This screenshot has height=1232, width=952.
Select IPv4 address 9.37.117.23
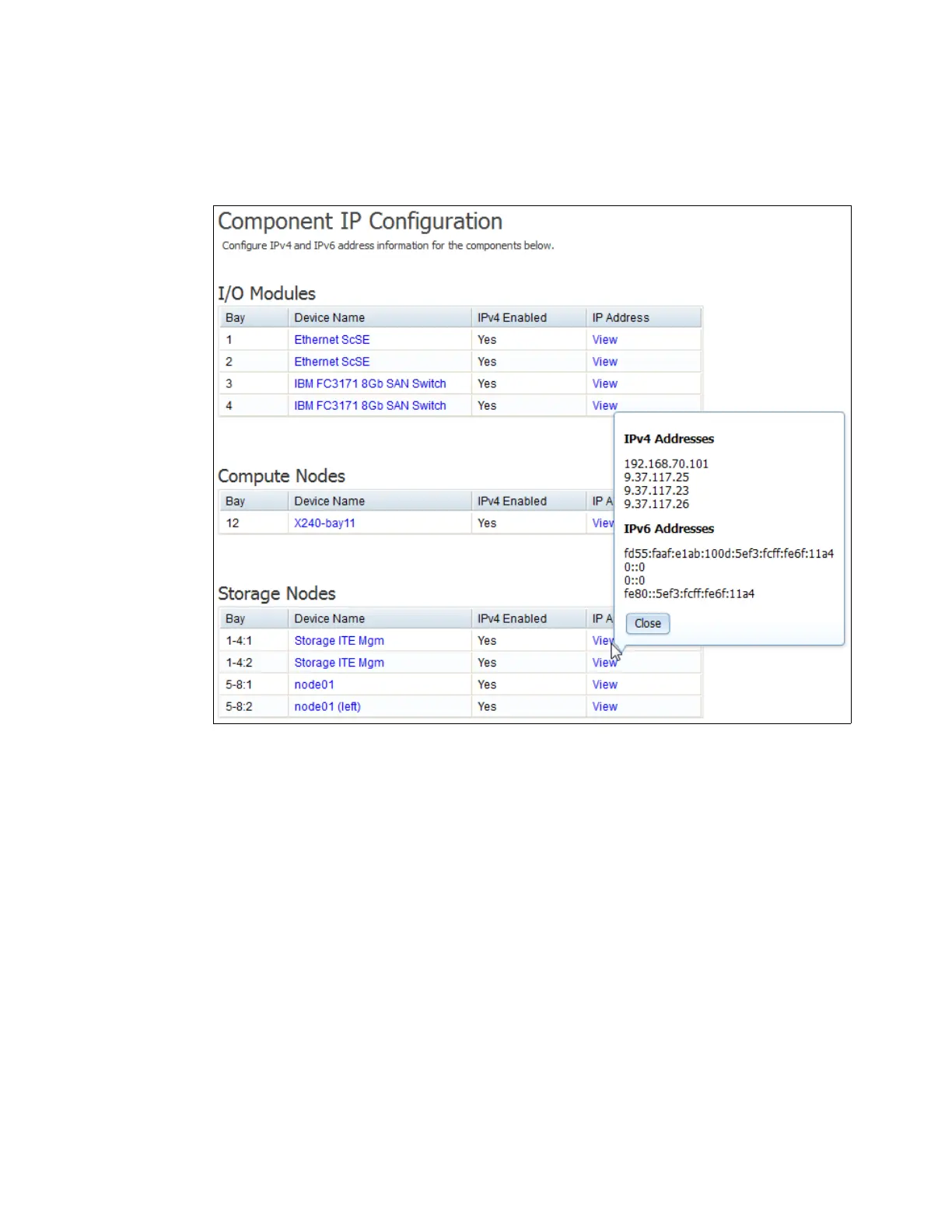656,490
